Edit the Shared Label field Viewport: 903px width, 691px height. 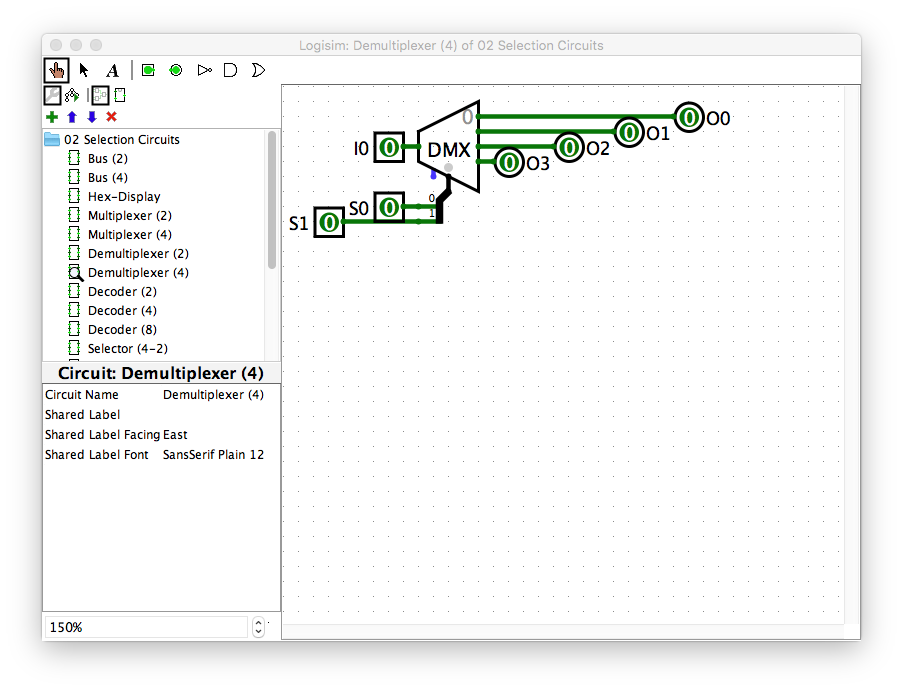click(x=219, y=415)
